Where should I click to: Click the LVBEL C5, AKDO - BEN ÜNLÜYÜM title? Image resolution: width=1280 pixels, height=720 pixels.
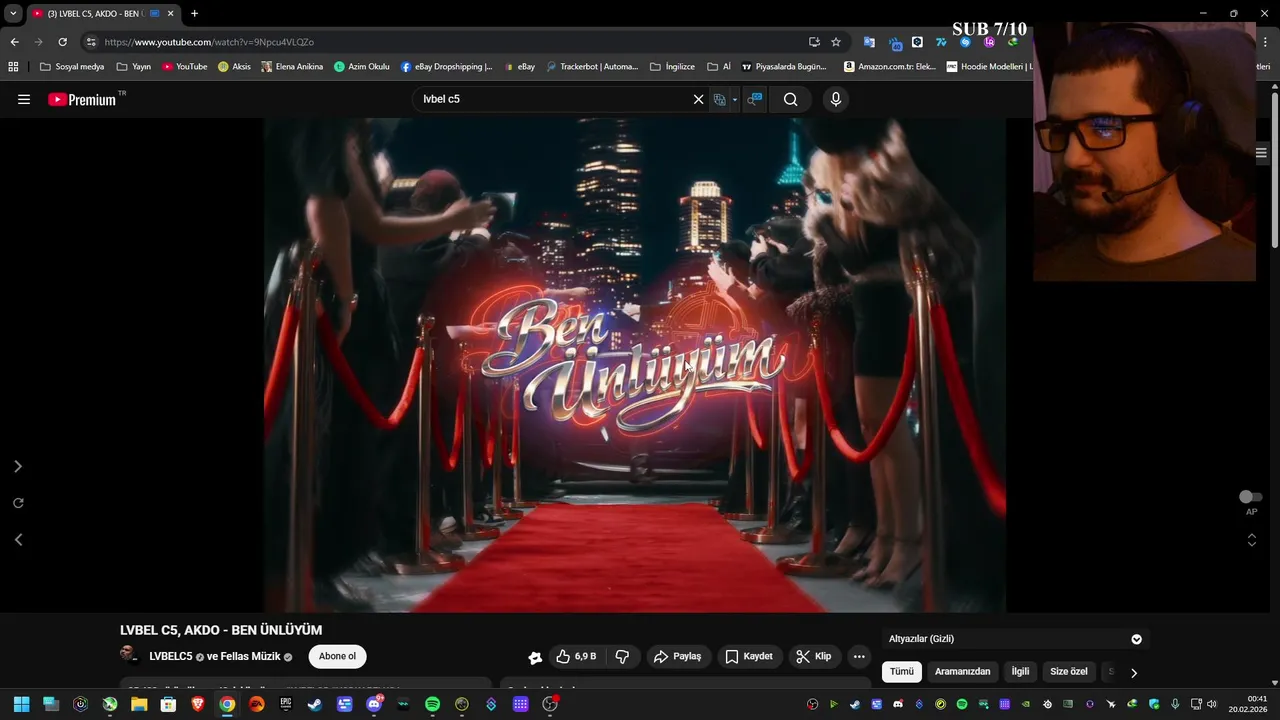pos(221,630)
